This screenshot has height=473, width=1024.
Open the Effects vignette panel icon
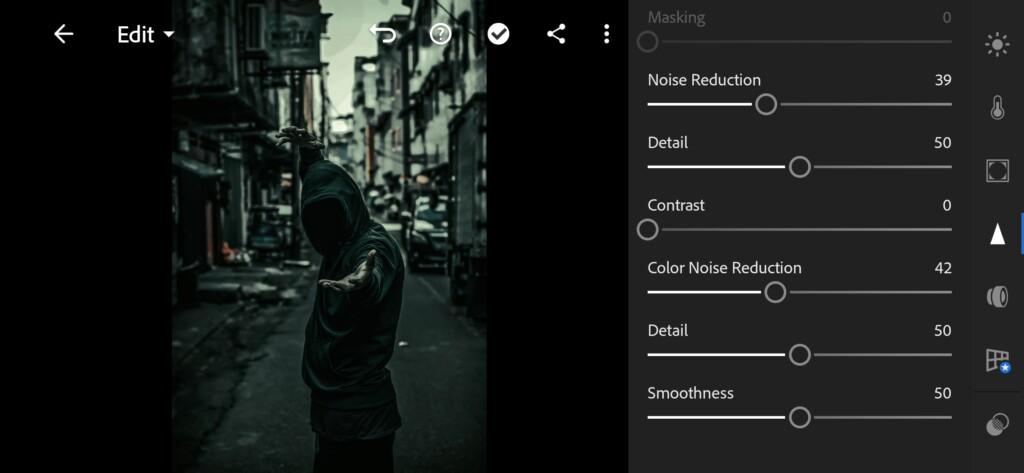pyautogui.click(x=997, y=171)
